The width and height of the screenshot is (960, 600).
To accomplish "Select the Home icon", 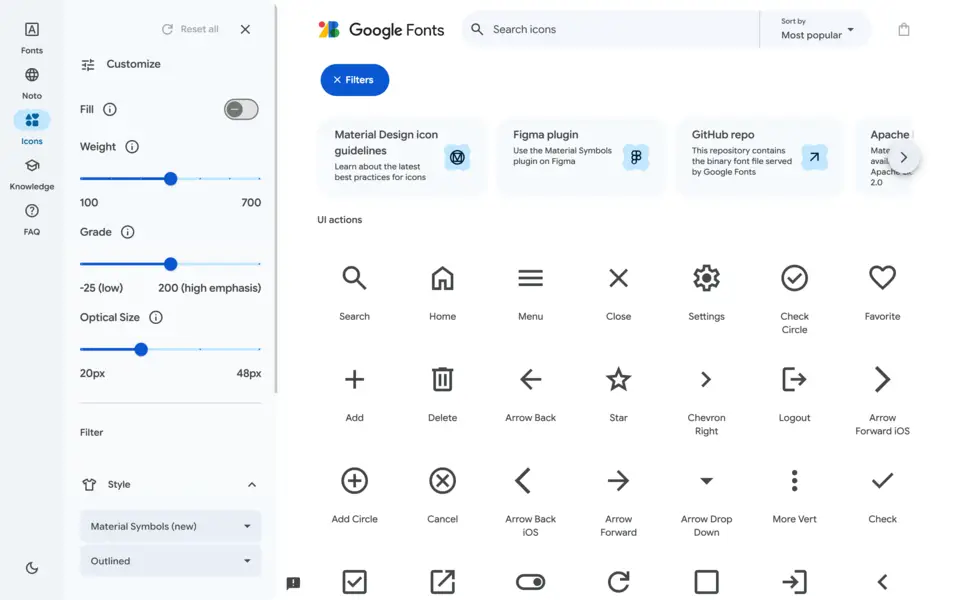I will point(442,278).
